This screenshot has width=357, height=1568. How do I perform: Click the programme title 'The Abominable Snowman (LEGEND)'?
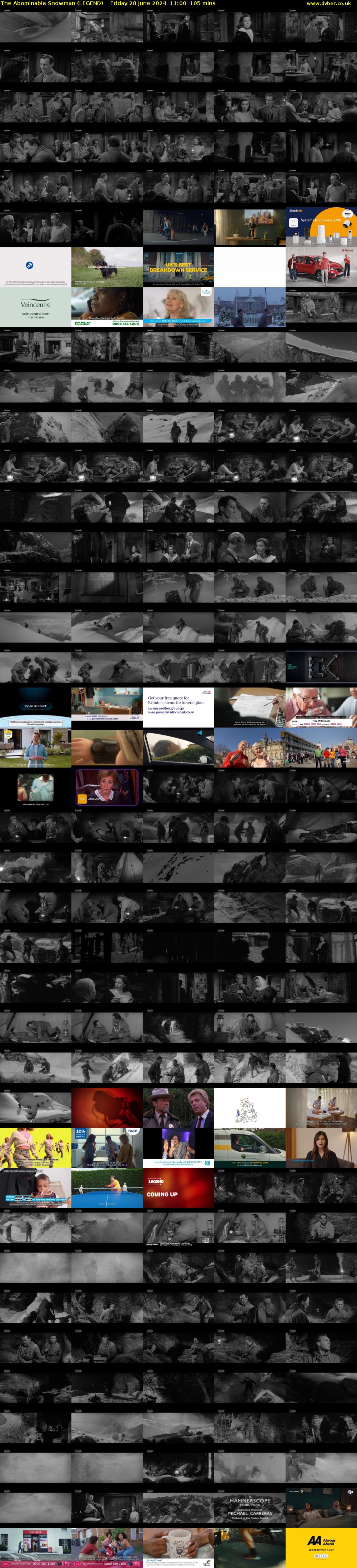[x=52, y=3]
